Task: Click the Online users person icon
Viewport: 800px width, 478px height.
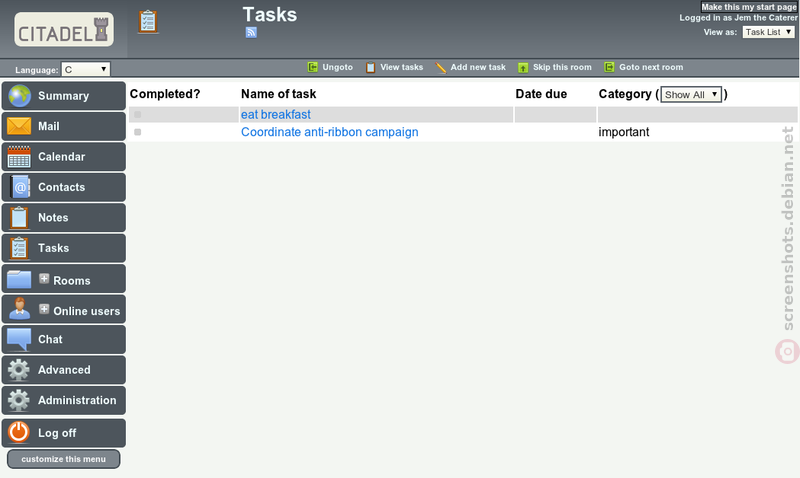Action: (x=19, y=309)
